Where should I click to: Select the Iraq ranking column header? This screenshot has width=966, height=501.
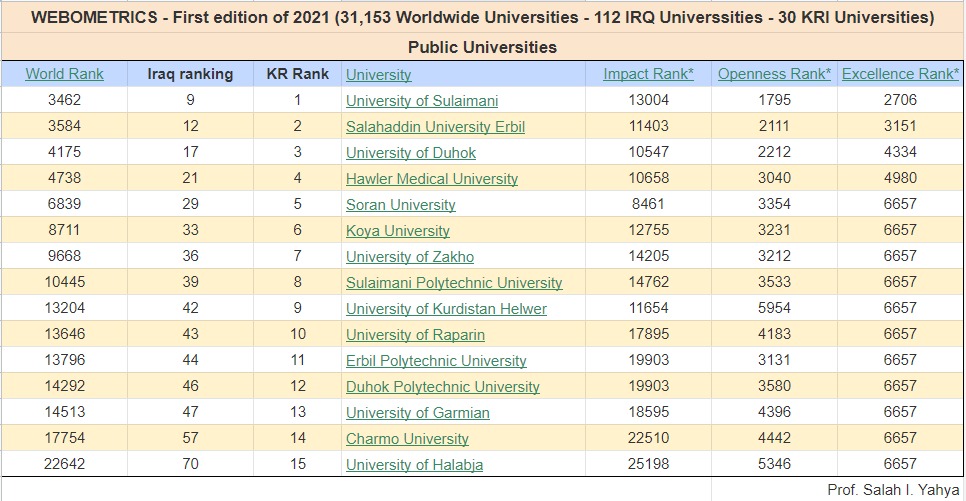coord(190,74)
